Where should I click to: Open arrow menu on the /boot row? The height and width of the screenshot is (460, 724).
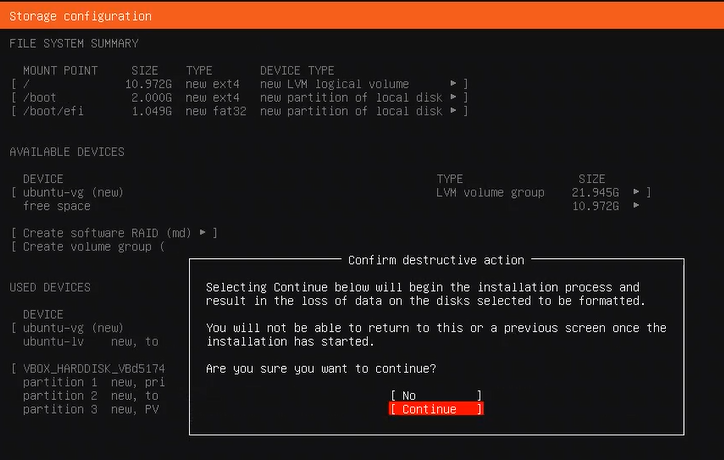pyautogui.click(x=454, y=98)
